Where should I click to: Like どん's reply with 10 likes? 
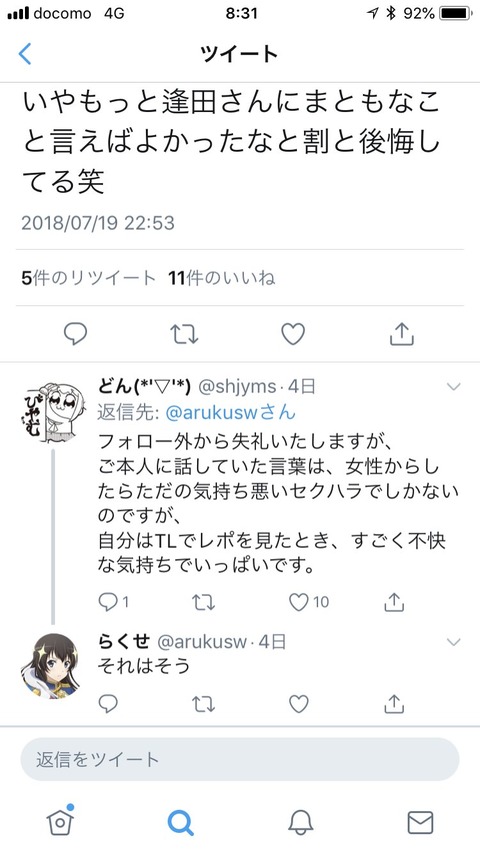point(308,602)
